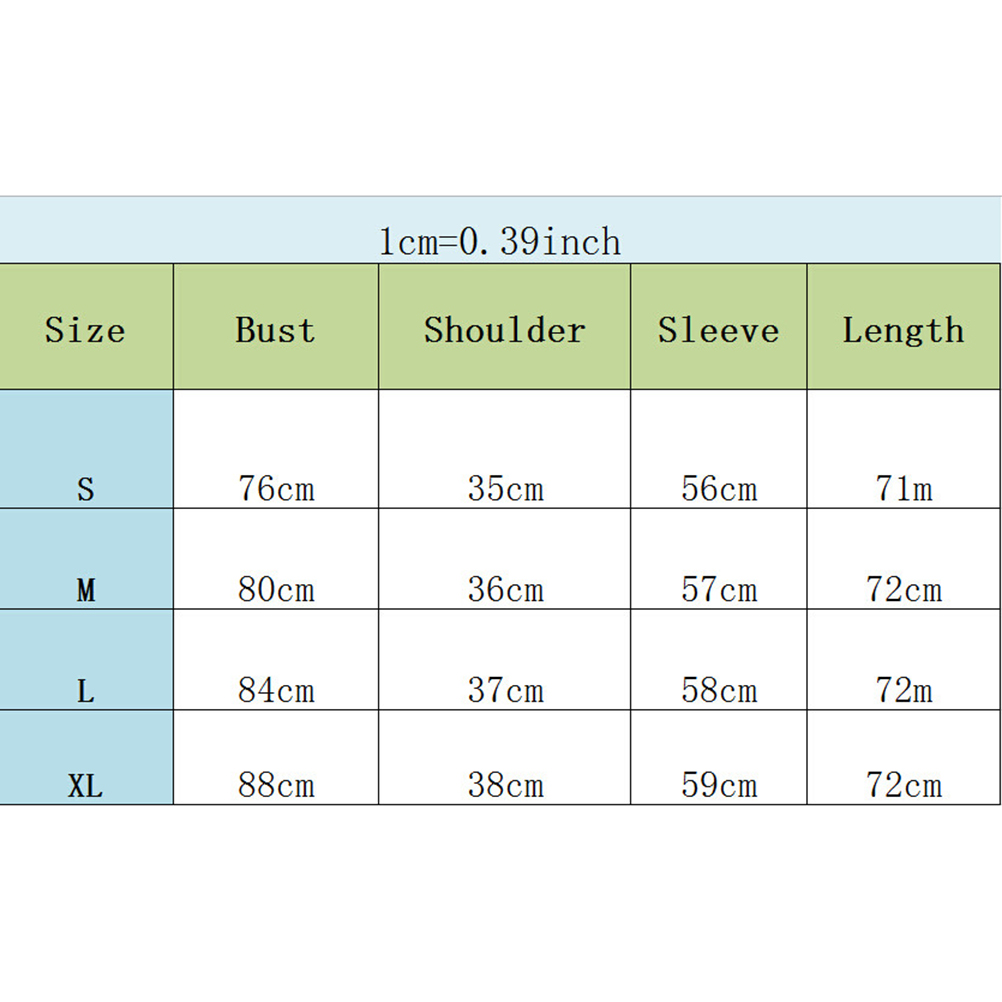The width and height of the screenshot is (1002, 1002).
Task: Select the Shoulder column header
Action: (x=504, y=330)
